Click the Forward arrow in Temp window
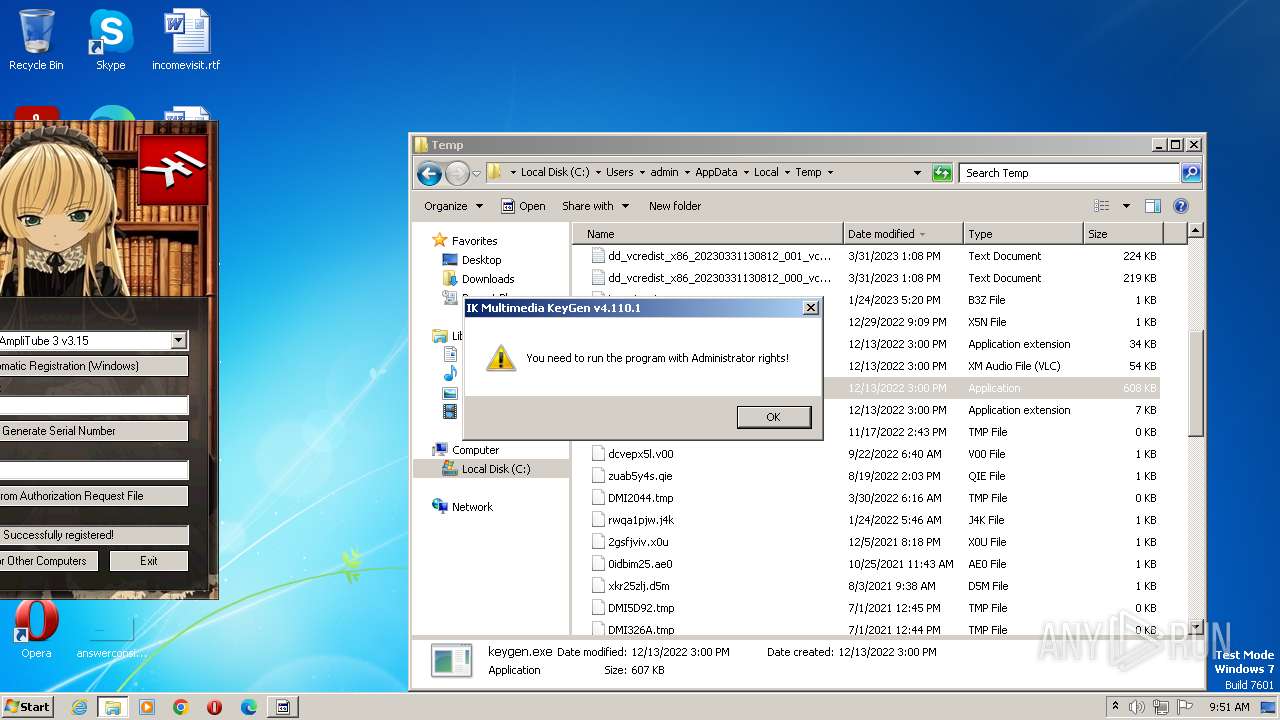This screenshot has height=720, width=1280. click(x=457, y=173)
